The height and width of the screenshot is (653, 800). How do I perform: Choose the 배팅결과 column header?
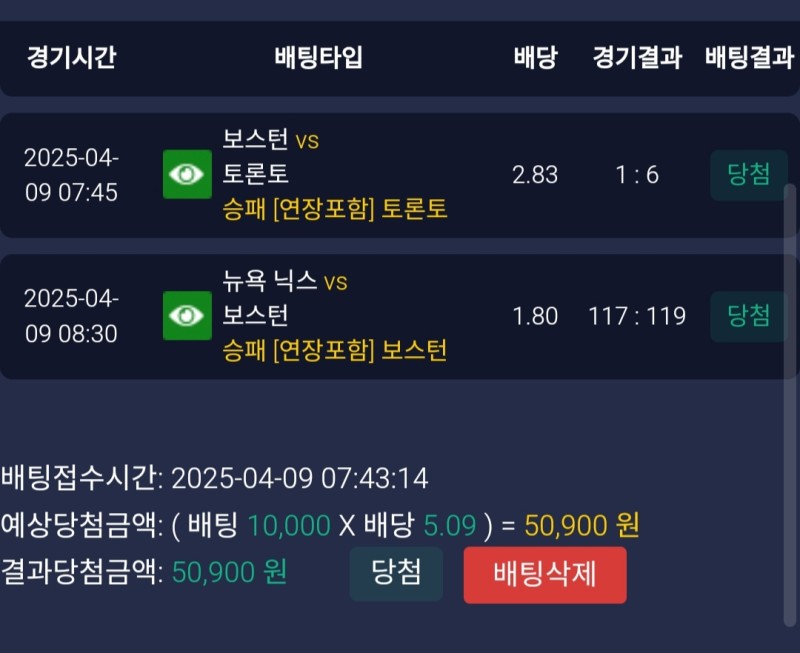(749, 57)
